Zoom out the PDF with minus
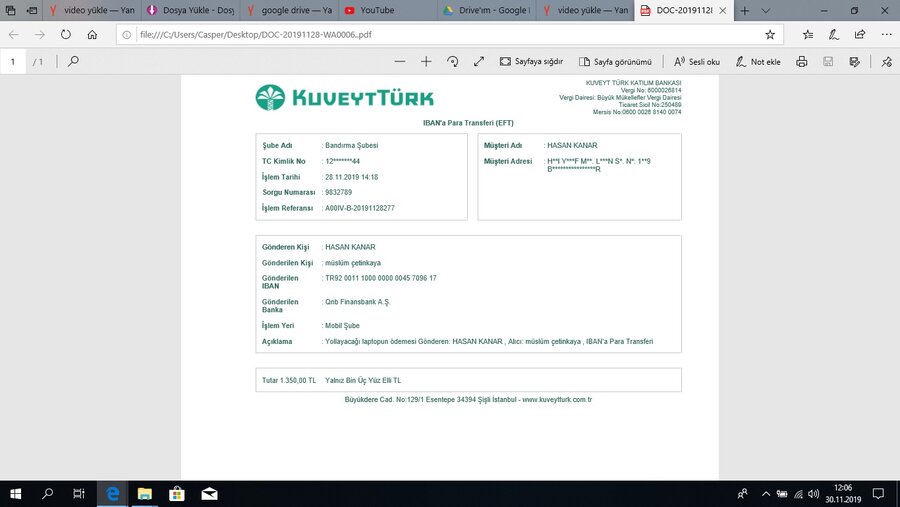This screenshot has width=900, height=507. [400, 61]
